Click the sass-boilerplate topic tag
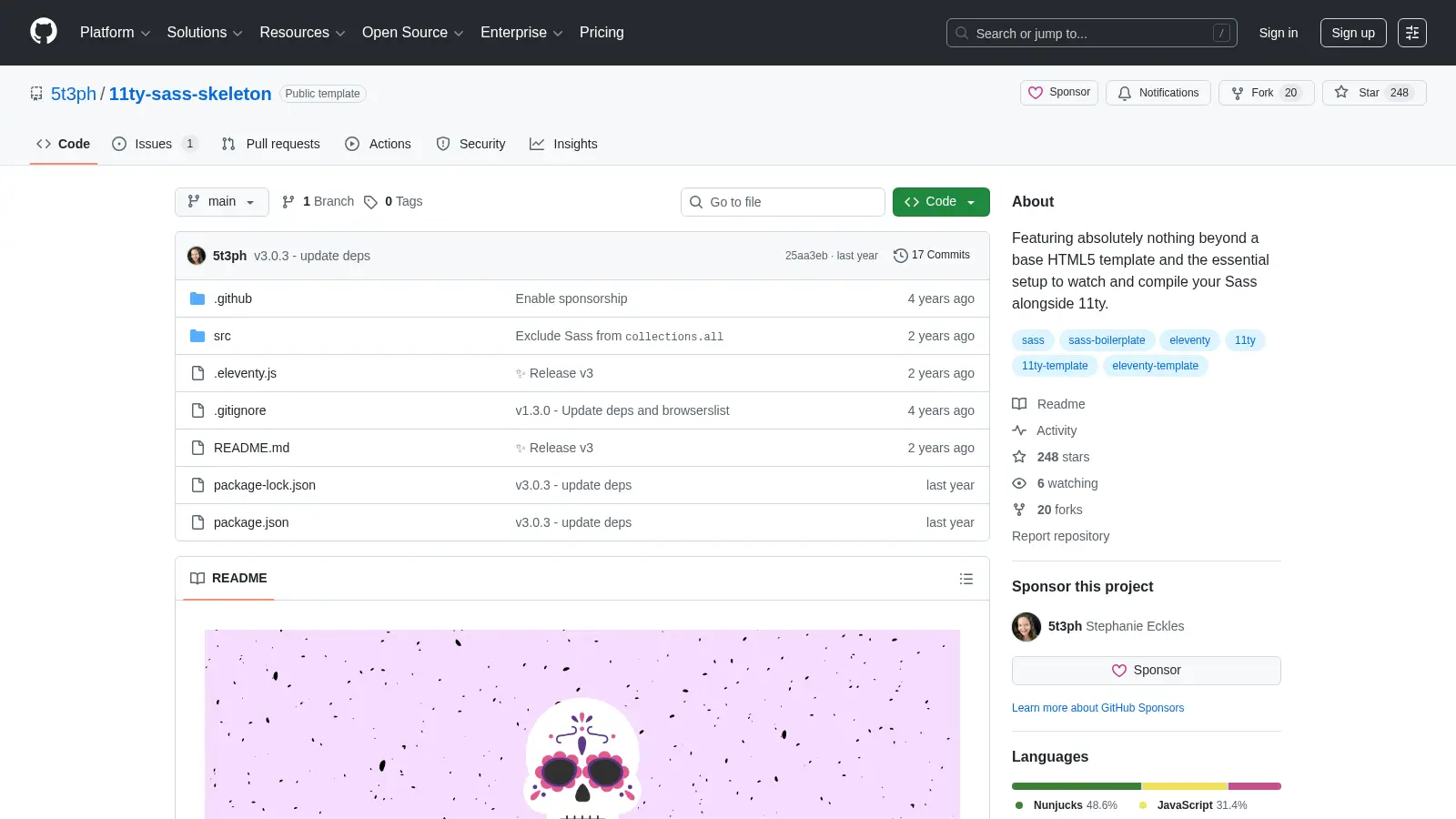Image resolution: width=1456 pixels, height=819 pixels. (x=1107, y=340)
